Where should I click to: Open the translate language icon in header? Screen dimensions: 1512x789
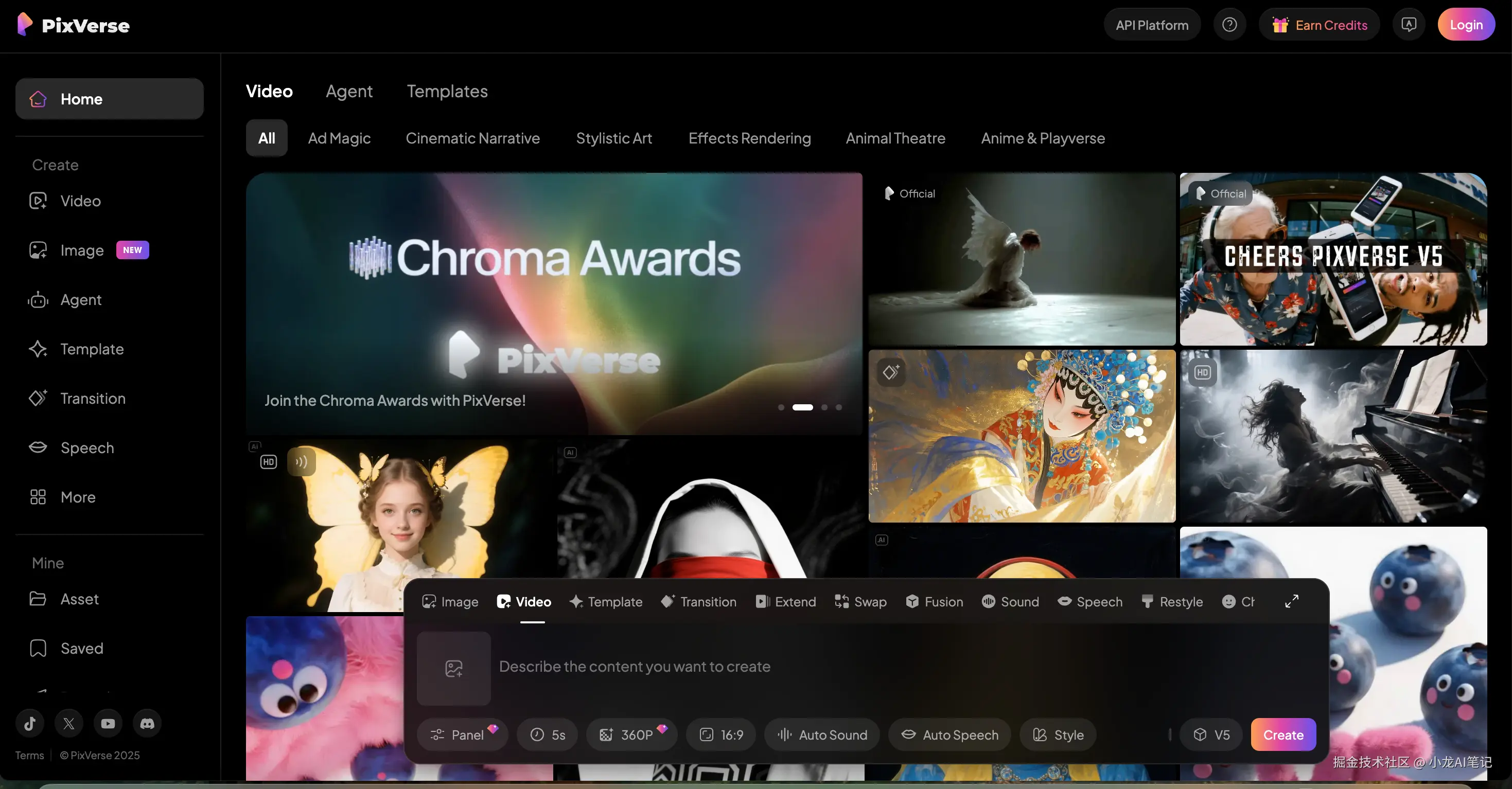(1409, 25)
